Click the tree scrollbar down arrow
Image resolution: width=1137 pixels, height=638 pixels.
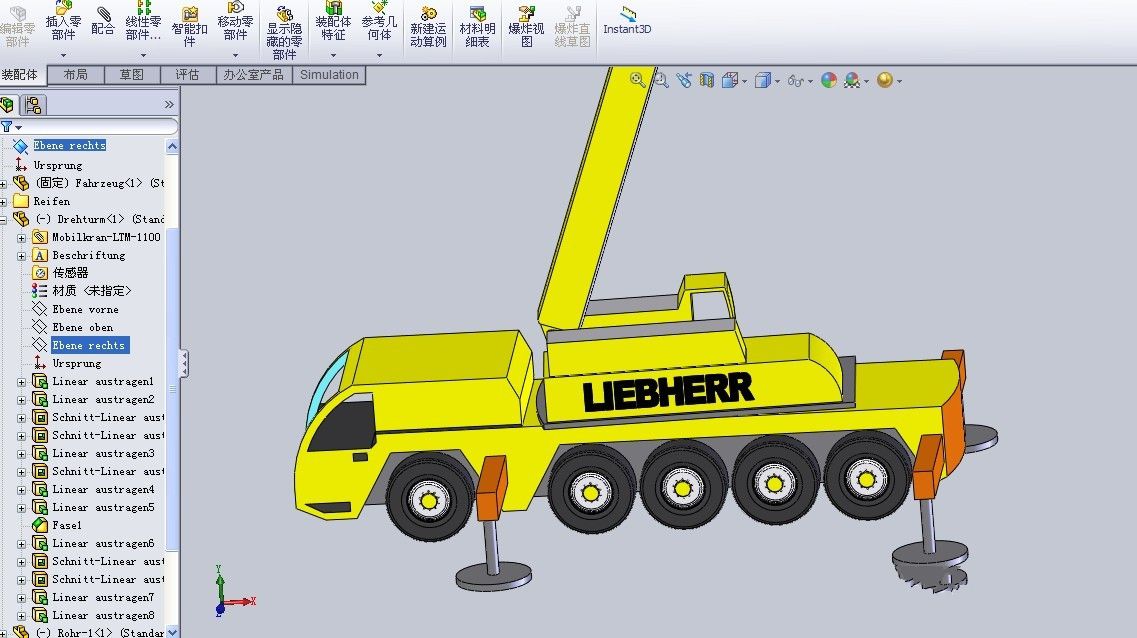point(173,632)
